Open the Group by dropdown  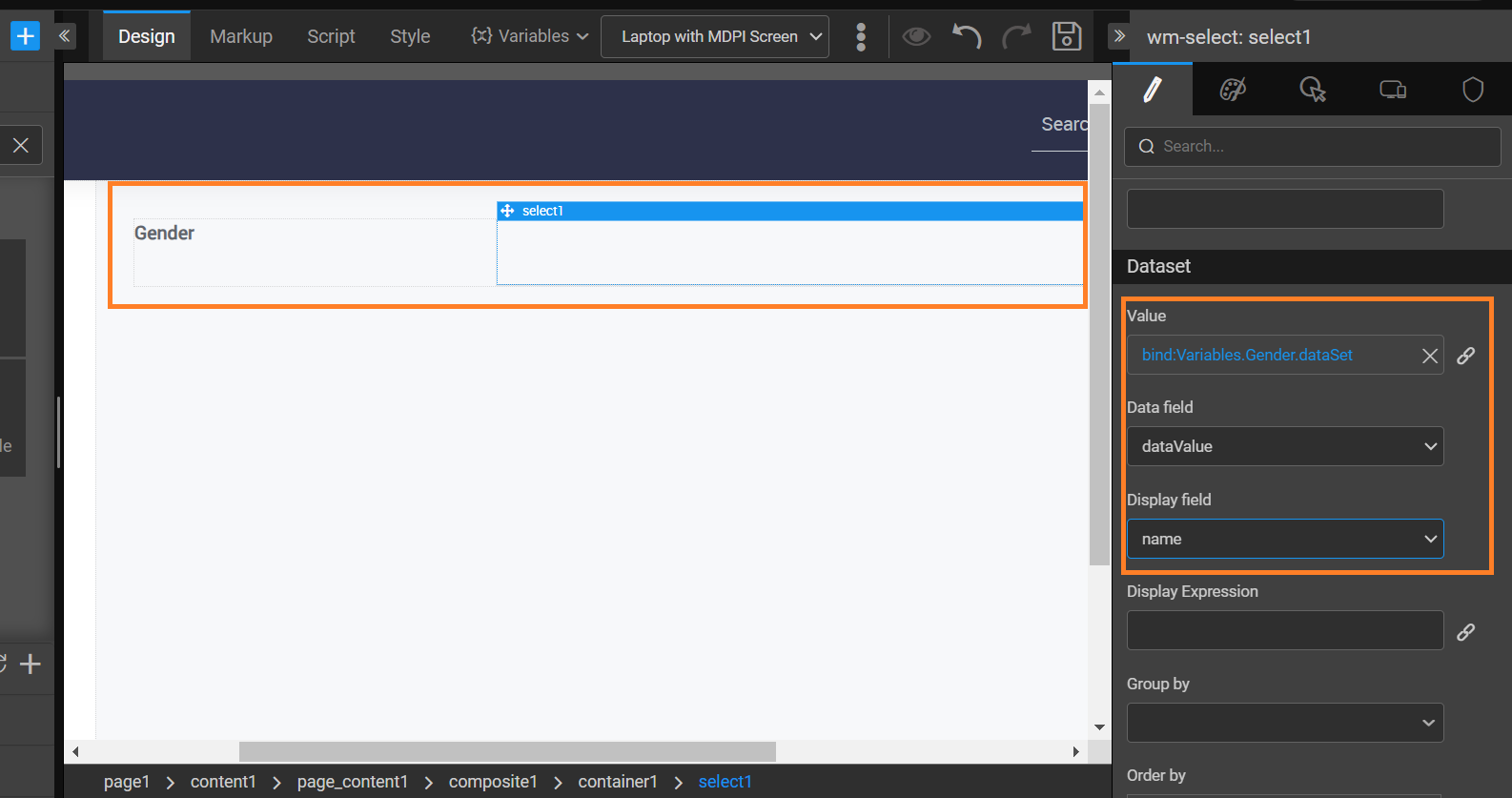pos(1284,723)
